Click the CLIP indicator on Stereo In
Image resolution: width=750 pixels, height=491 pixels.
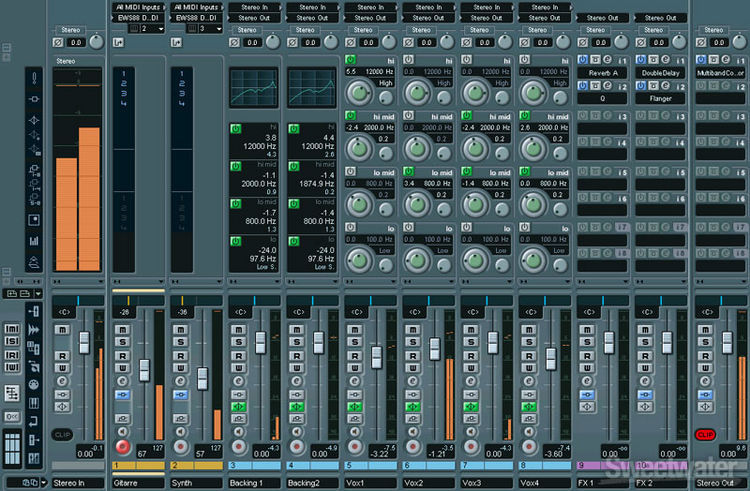coord(62,435)
